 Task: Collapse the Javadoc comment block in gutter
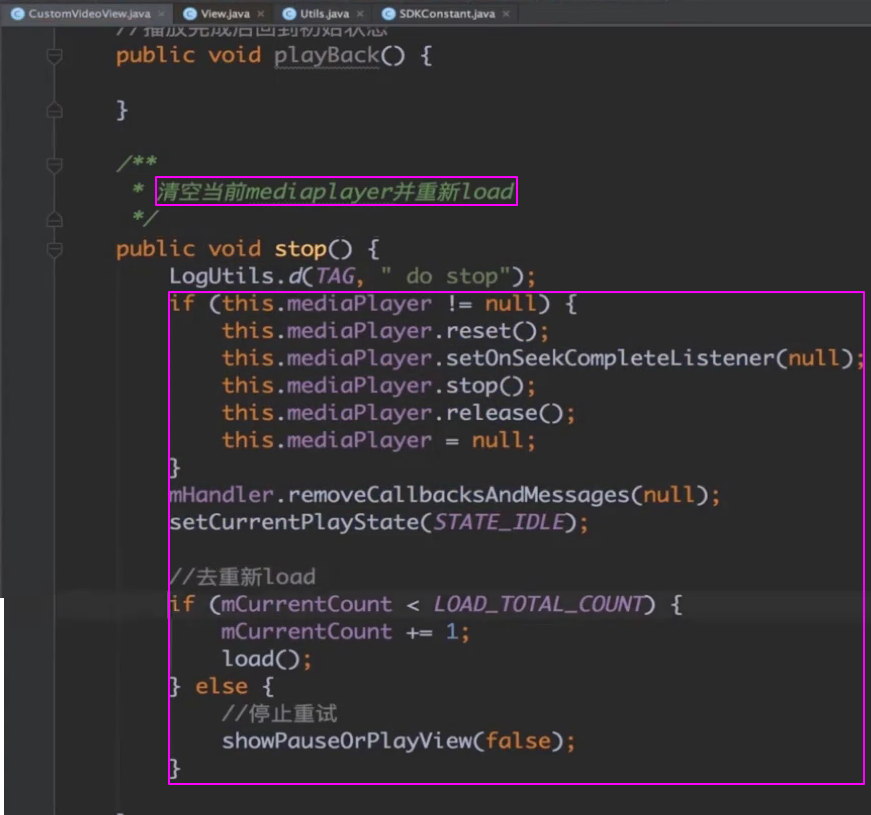pos(55,165)
